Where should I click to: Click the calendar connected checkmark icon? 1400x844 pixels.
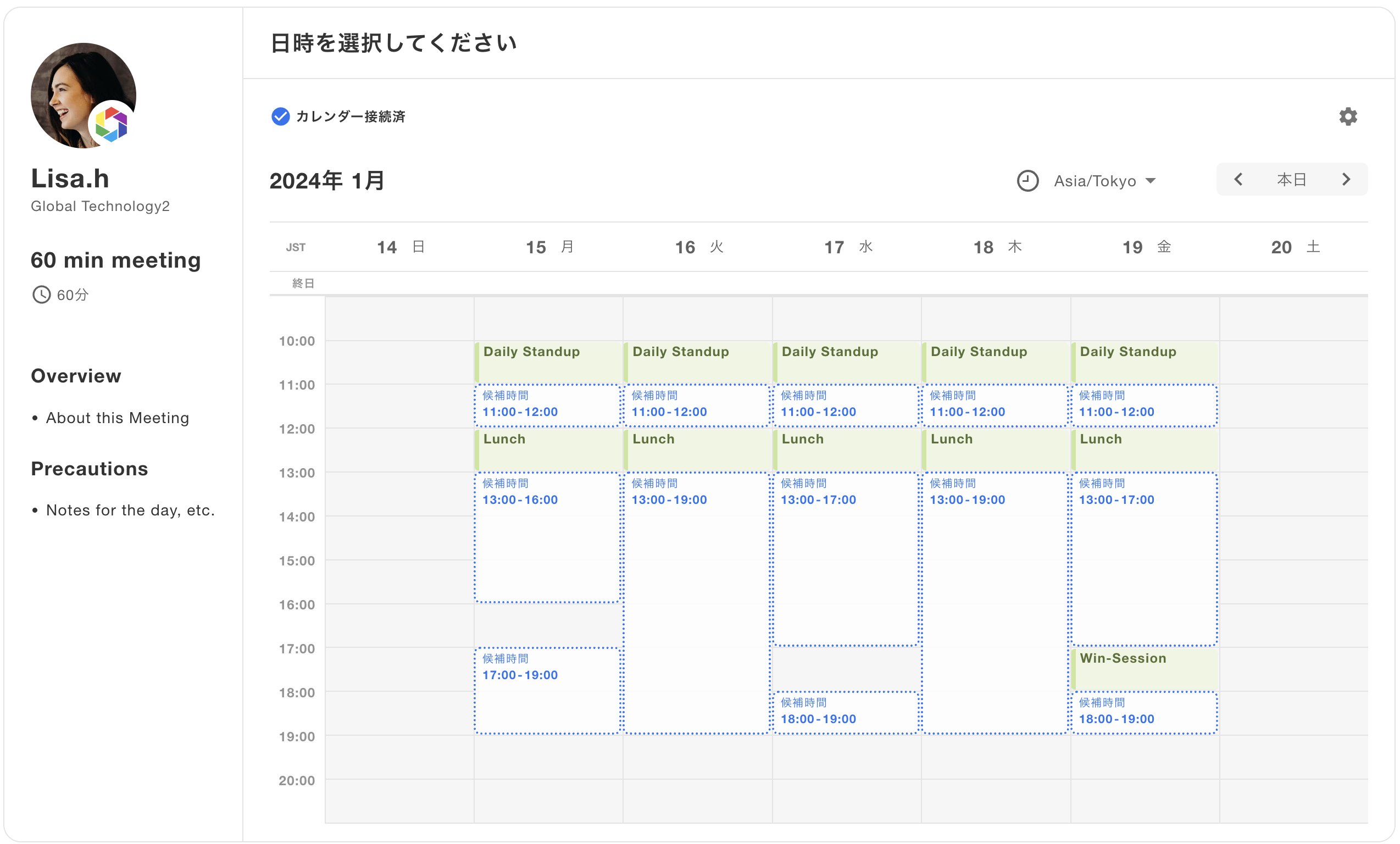[x=280, y=116]
